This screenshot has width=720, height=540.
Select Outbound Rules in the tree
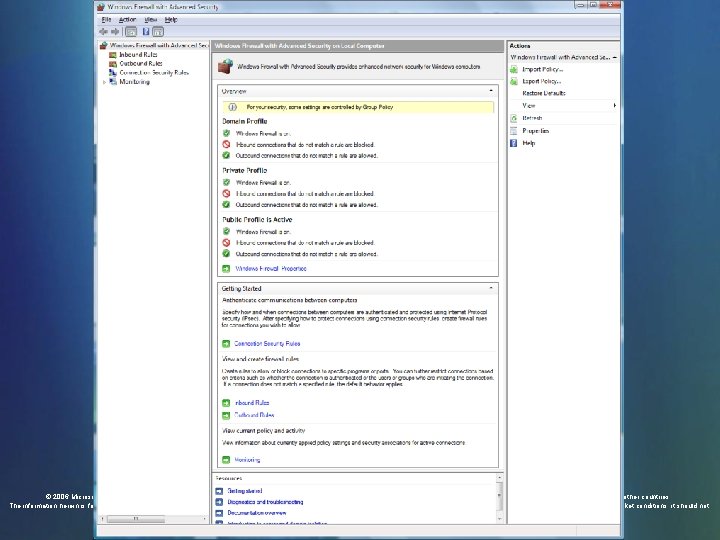(141, 64)
